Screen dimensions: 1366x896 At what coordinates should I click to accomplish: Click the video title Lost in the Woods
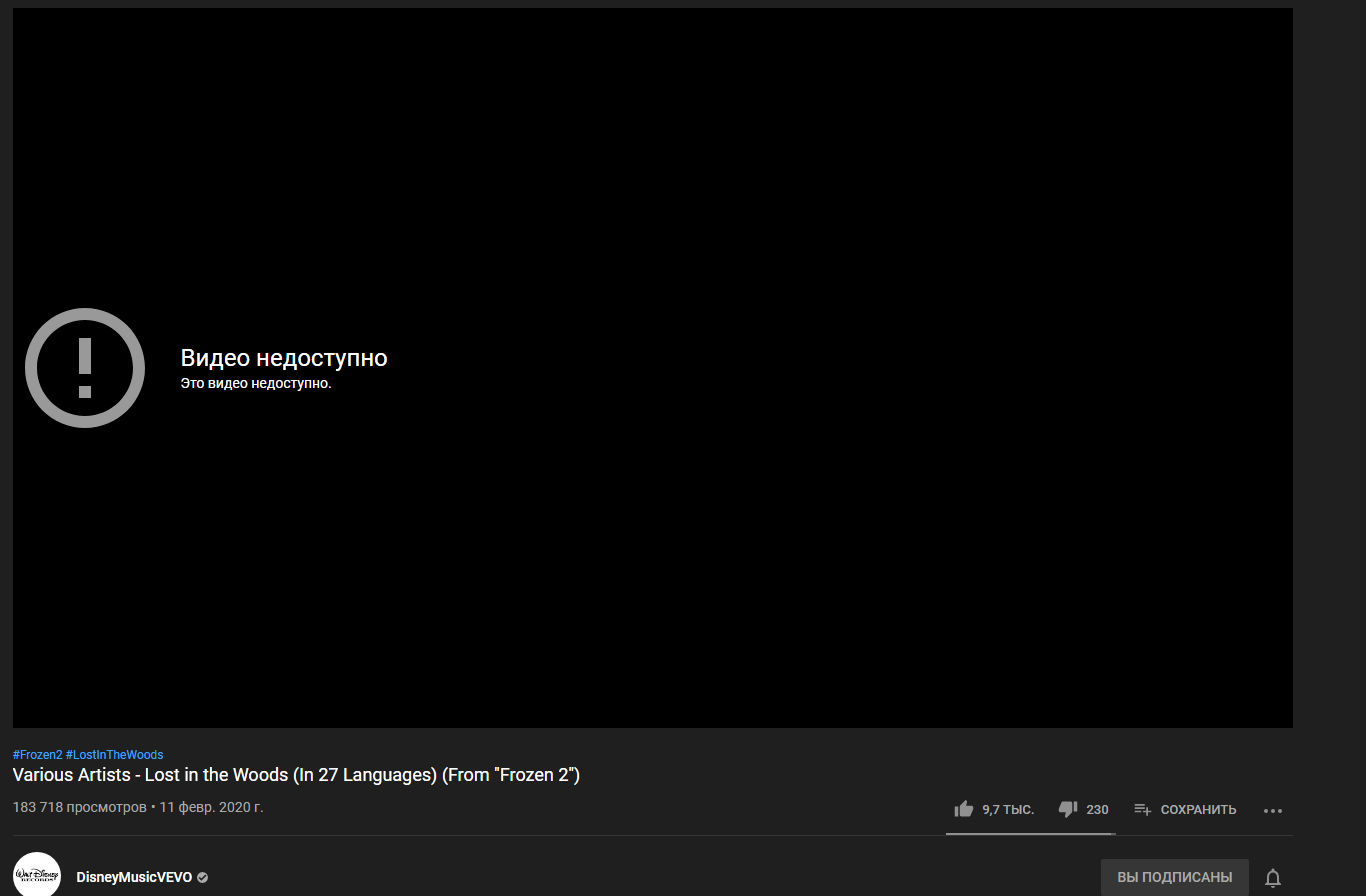click(296, 775)
